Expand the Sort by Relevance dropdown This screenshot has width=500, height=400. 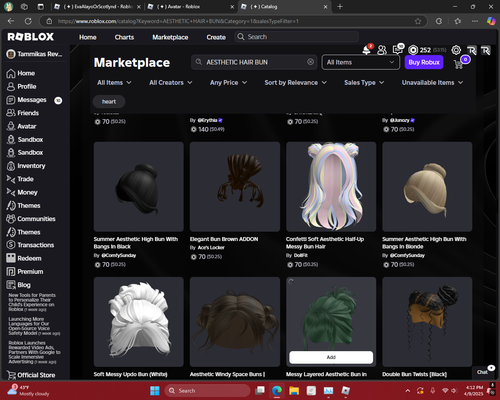295,82
